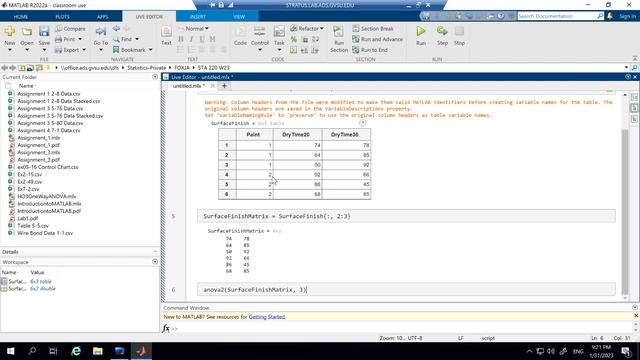The height and width of the screenshot is (360, 640).
Task: Open the table output action arrow icon
Action: click(x=362, y=123)
